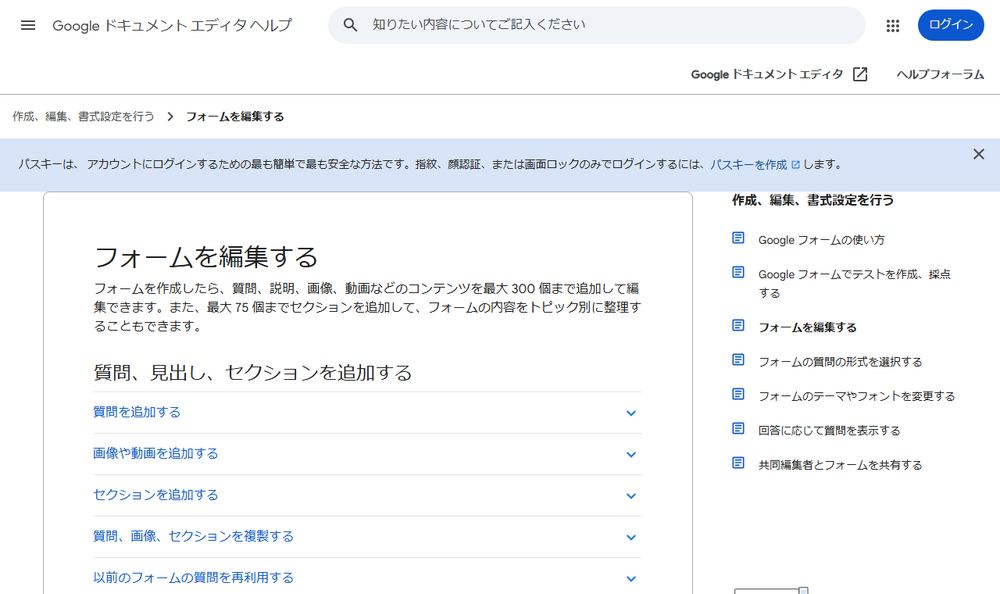Click the ログイン button
1000x594 pixels.
(x=950, y=25)
